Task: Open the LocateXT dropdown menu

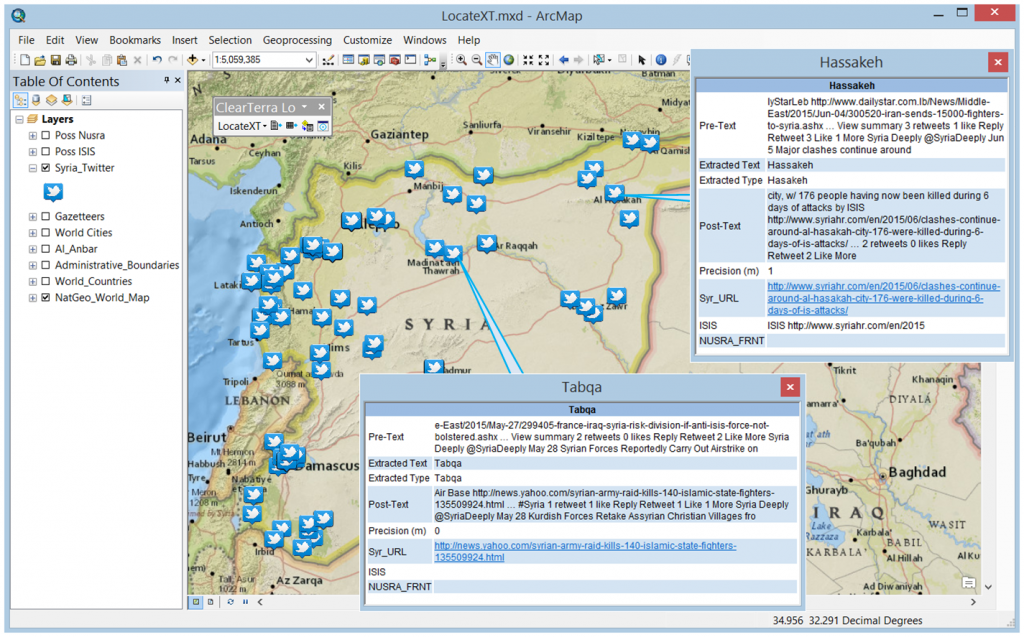Action: [x=242, y=126]
